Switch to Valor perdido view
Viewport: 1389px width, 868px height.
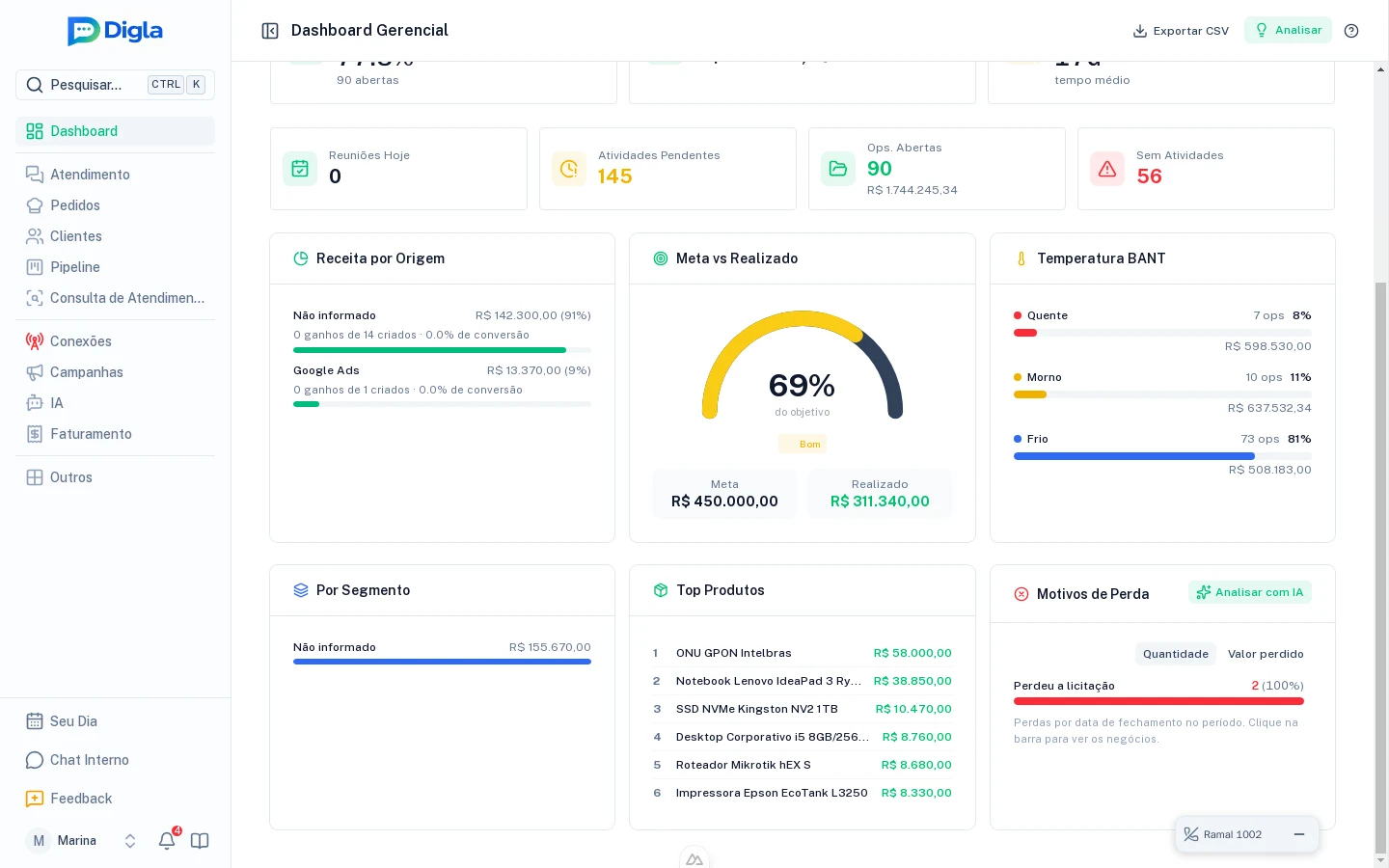coord(1266,654)
